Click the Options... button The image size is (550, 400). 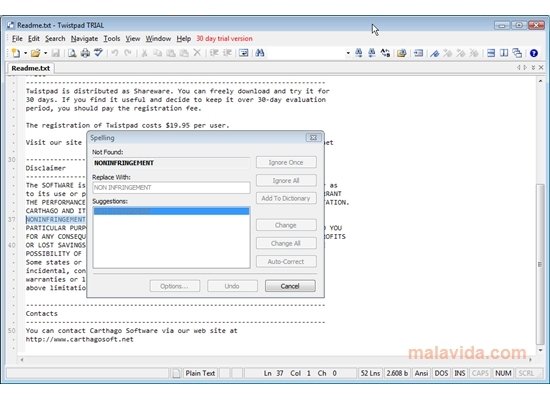click(175, 286)
